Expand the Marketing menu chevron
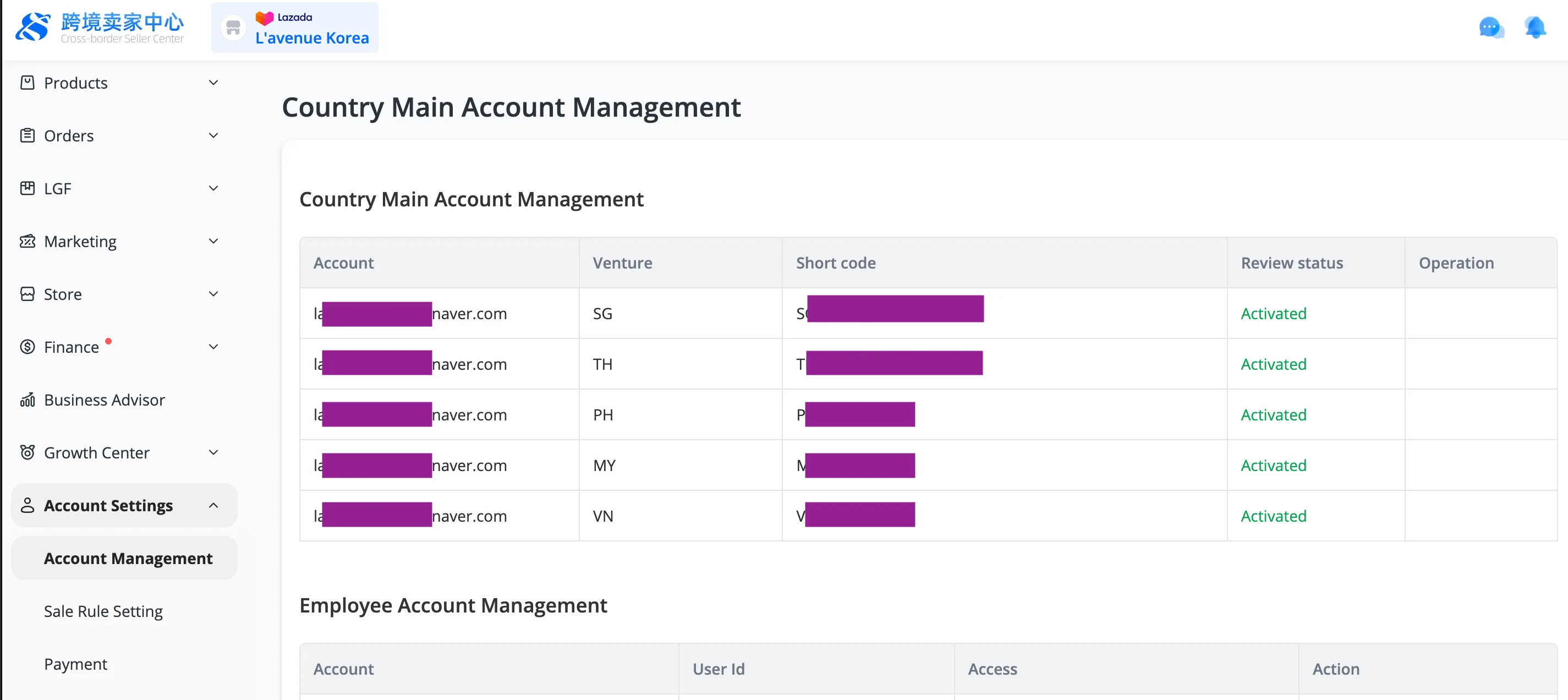The width and height of the screenshot is (1568, 700). tap(213, 242)
